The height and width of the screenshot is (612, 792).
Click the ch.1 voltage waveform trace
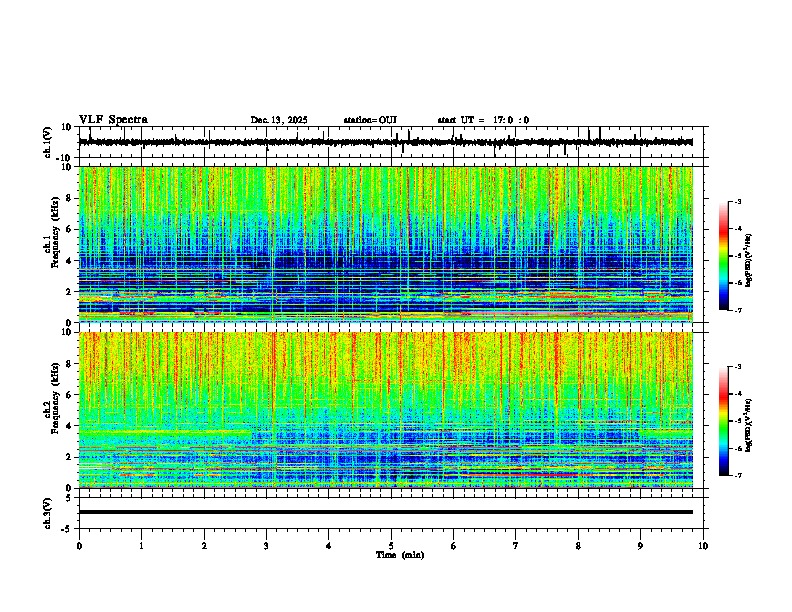[386, 142]
